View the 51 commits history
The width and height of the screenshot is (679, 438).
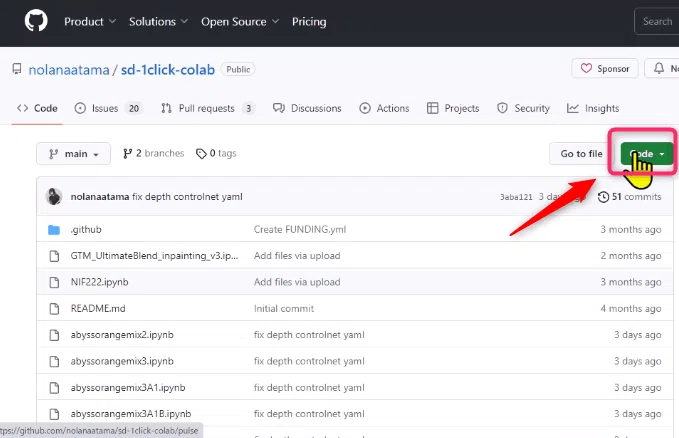pyautogui.click(x=630, y=197)
